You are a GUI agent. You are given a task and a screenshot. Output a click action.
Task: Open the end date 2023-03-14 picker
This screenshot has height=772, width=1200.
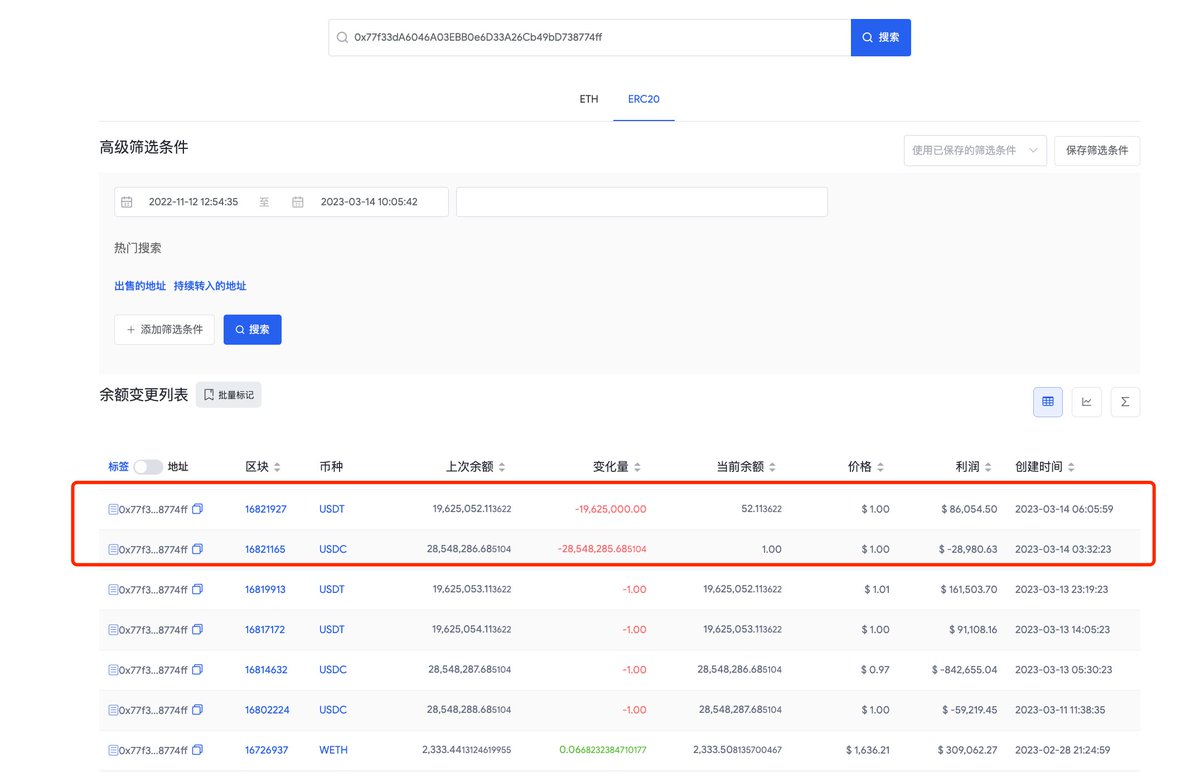pyautogui.click(x=369, y=202)
